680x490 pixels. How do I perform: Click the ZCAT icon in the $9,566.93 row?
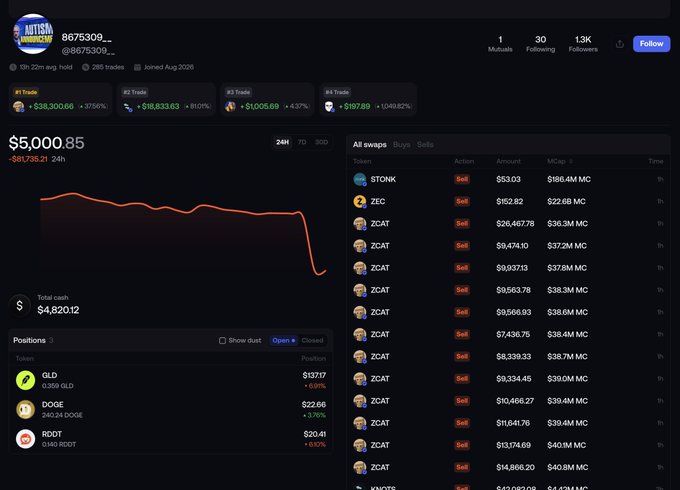360,312
